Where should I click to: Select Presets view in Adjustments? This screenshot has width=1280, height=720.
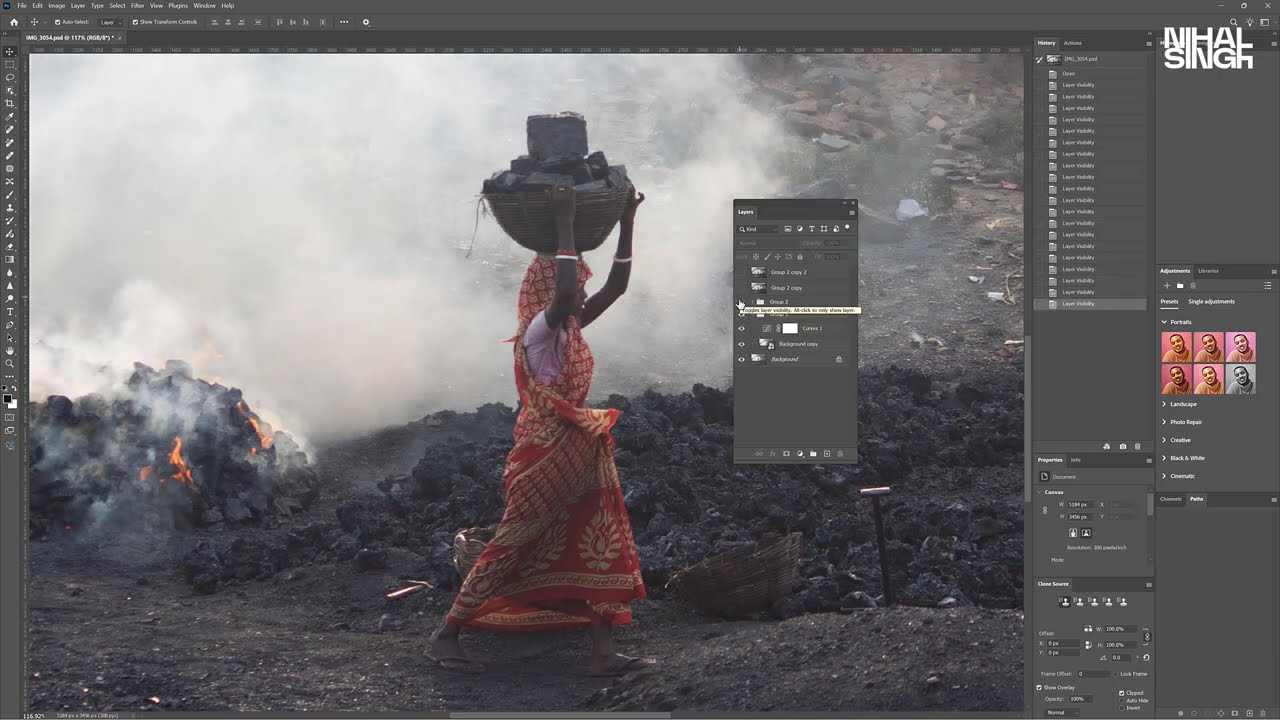(1169, 301)
